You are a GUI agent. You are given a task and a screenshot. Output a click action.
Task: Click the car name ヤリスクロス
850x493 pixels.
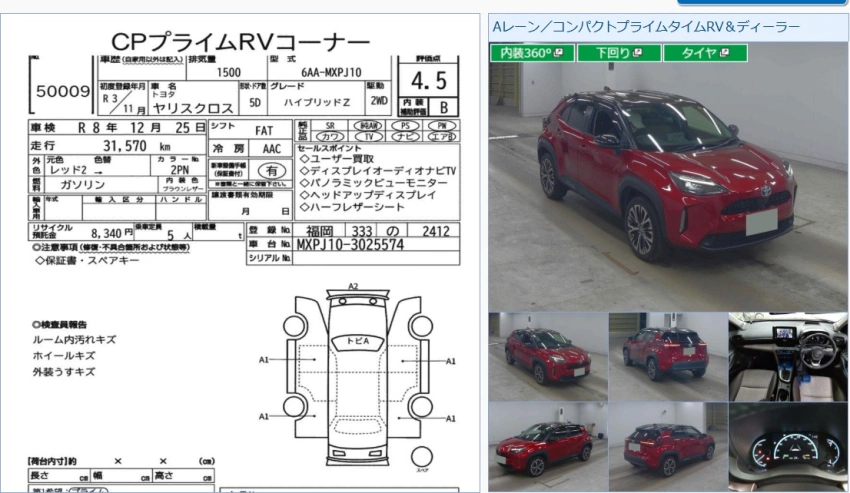[192, 108]
